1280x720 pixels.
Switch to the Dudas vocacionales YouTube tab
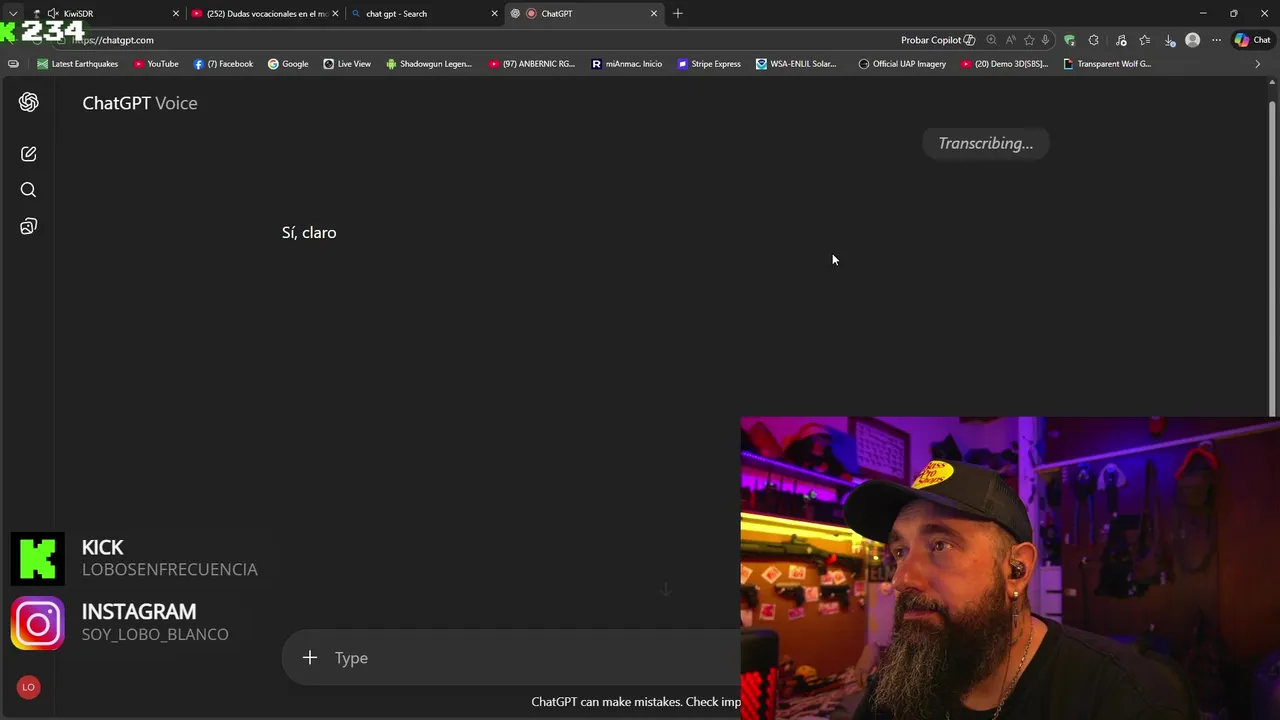tap(266, 14)
